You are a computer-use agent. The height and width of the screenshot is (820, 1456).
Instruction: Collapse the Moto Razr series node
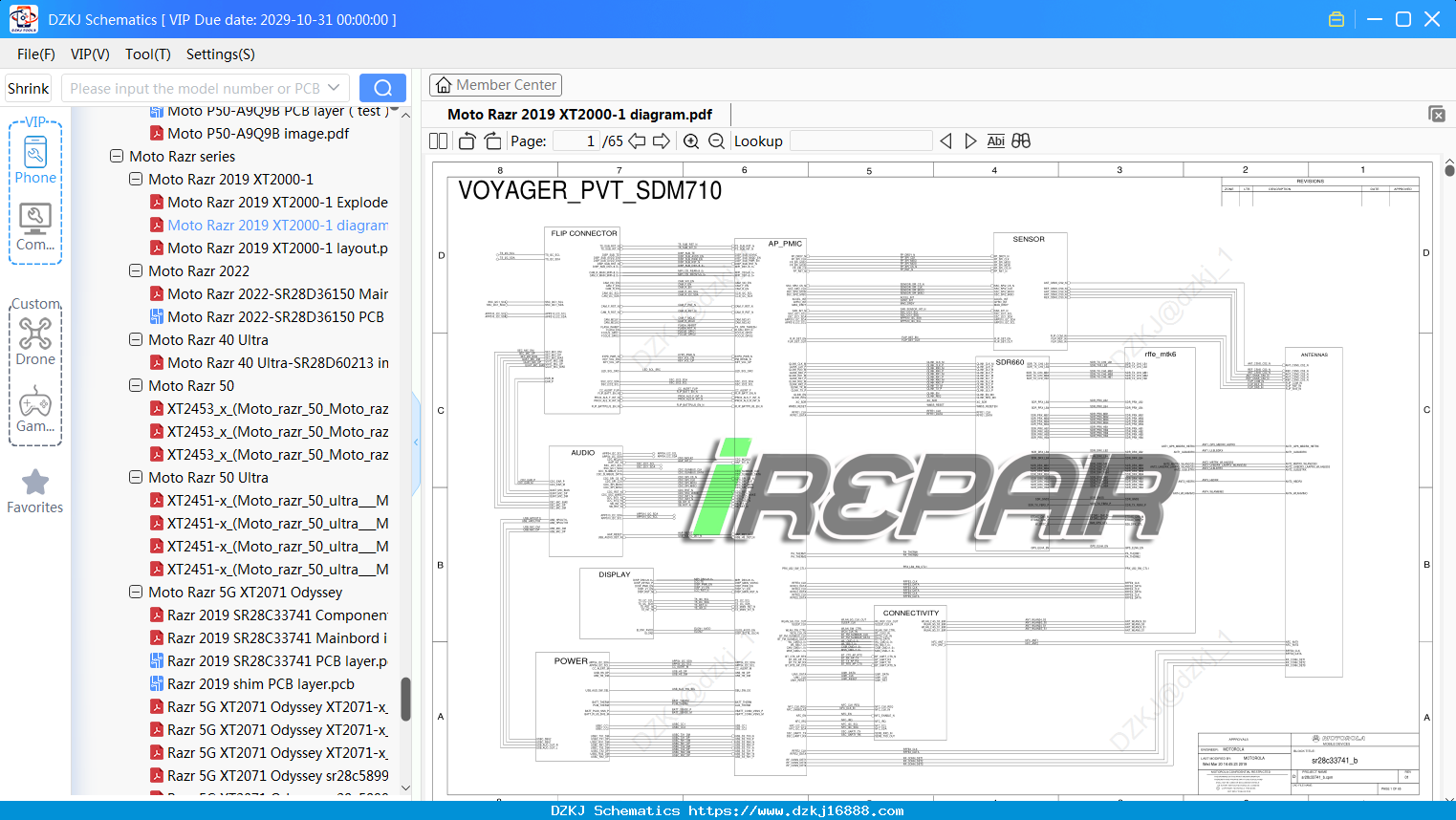click(x=117, y=156)
